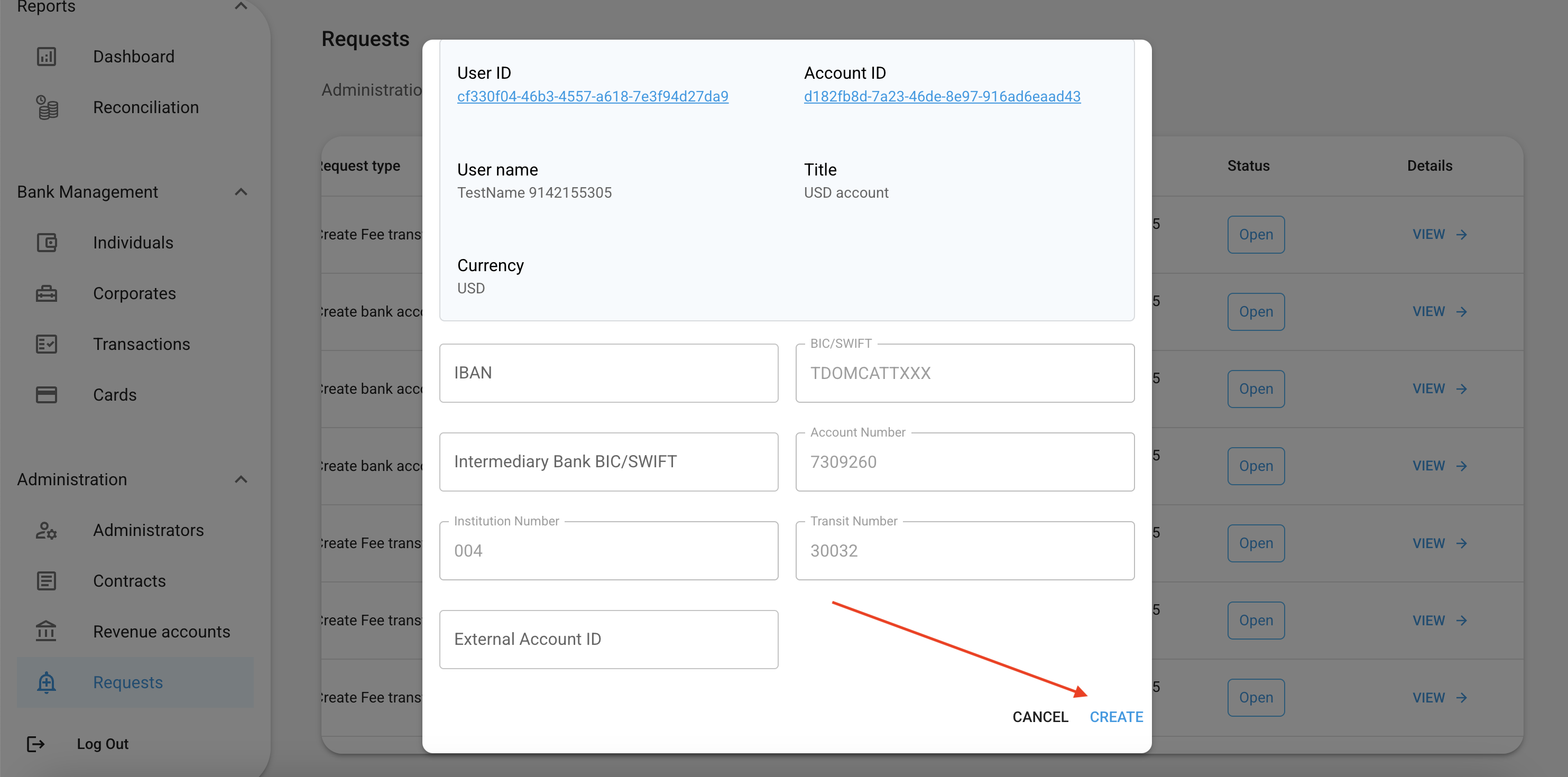Open Transactions from the sidebar
Viewport: 1568px width, 777px height.
141,344
